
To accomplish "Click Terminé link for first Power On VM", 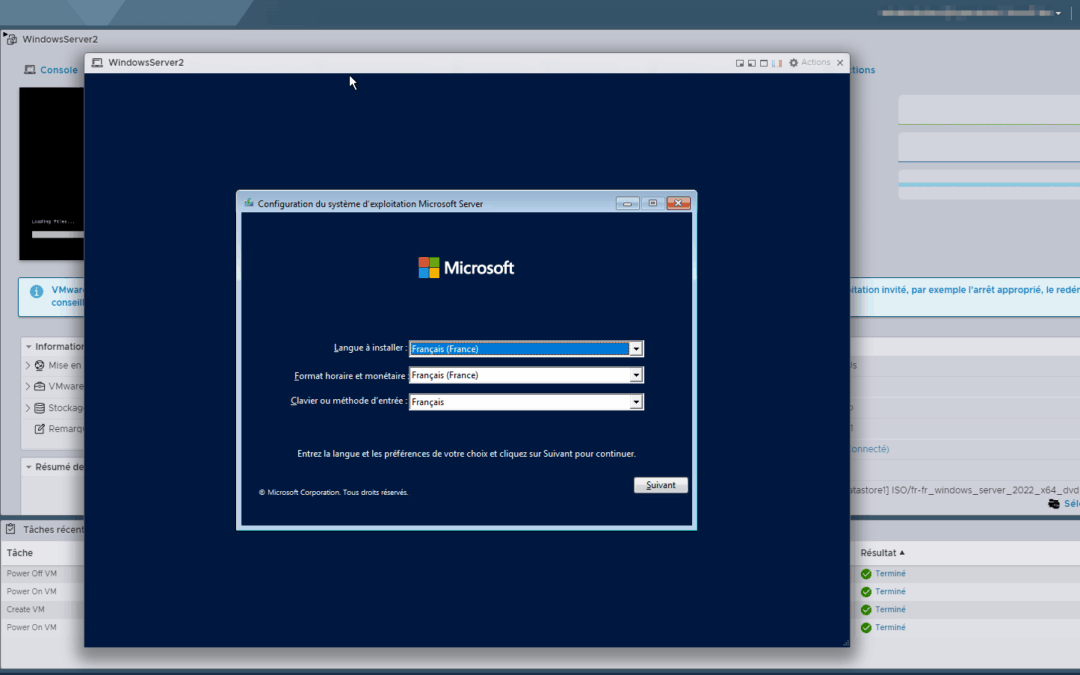I will (890, 592).
